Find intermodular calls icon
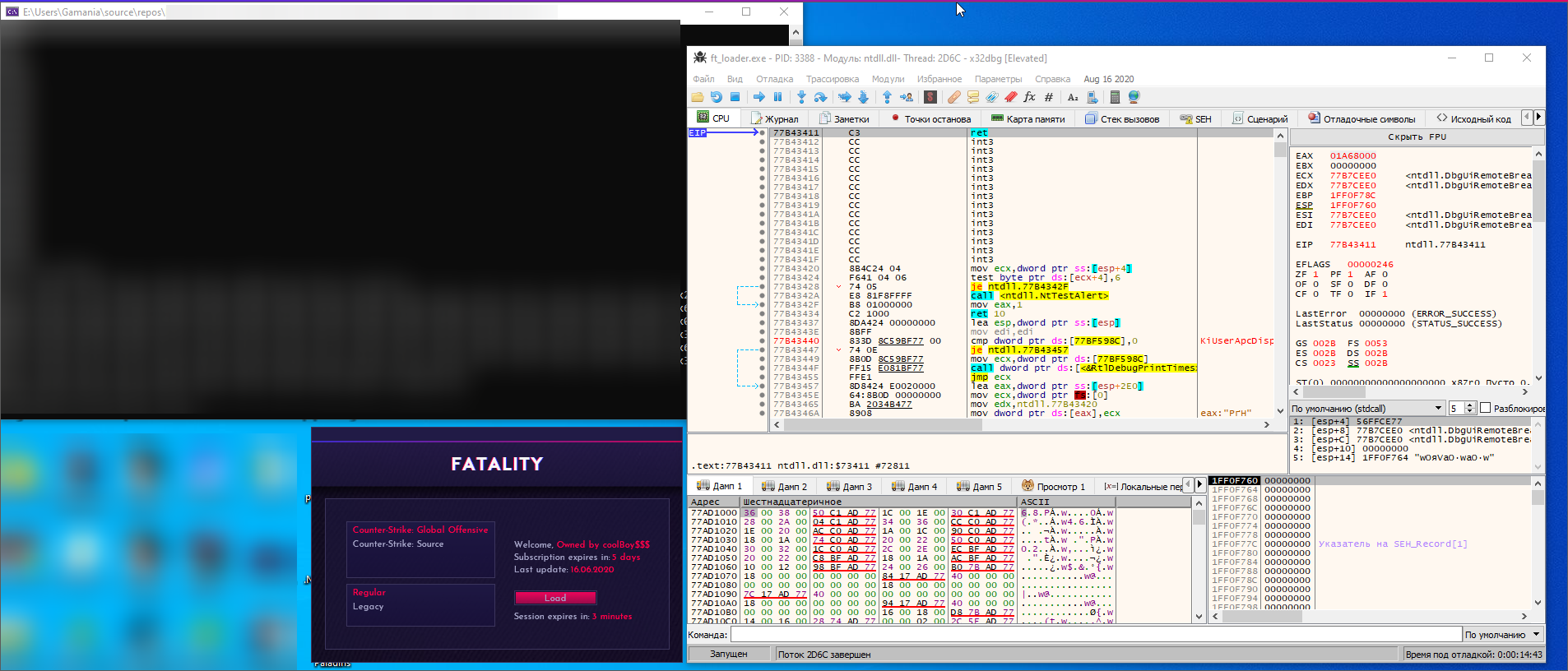1568x671 pixels. click(1092, 97)
